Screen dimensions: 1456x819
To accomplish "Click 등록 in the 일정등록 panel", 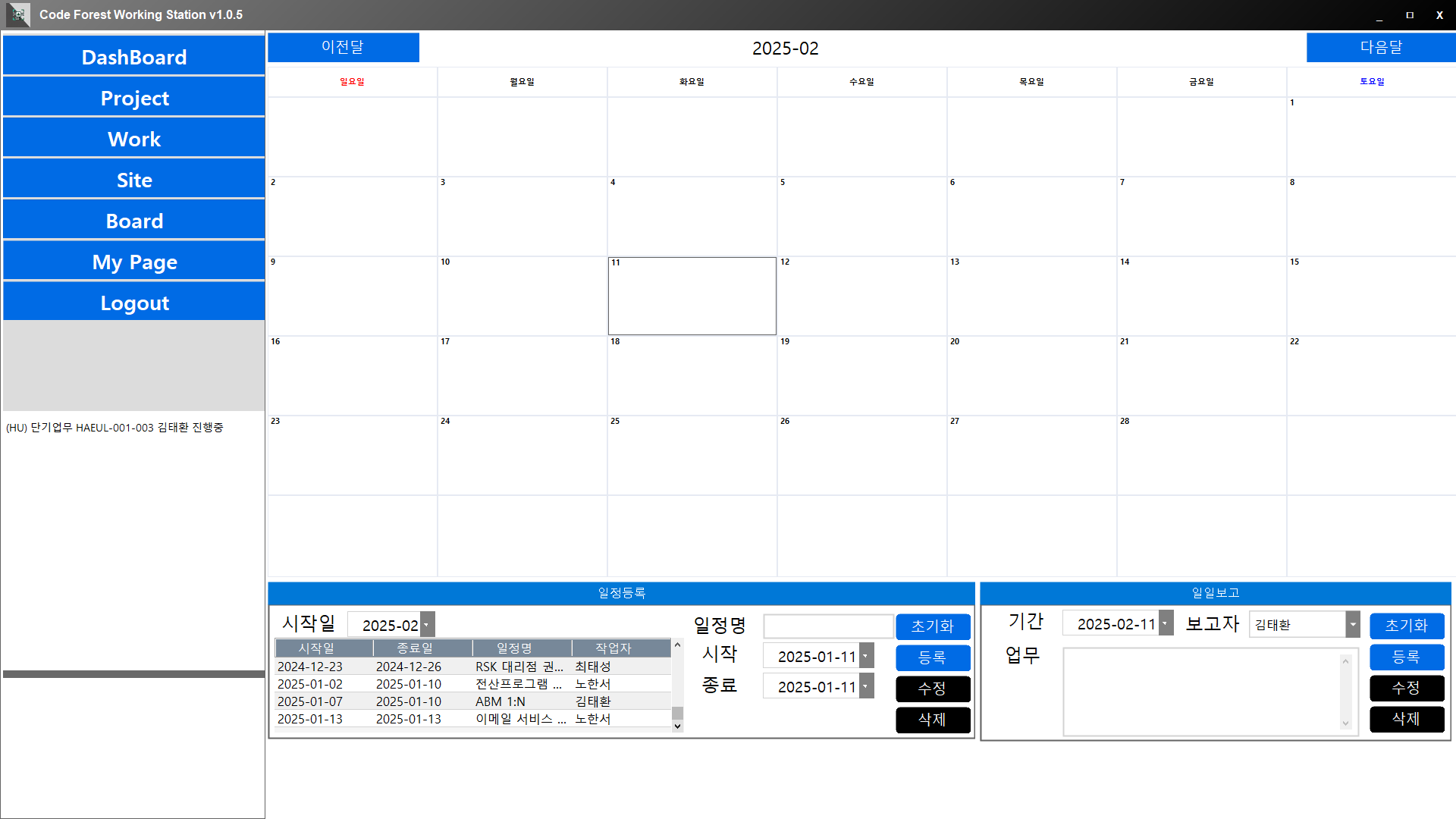I will pyautogui.click(x=933, y=657).
